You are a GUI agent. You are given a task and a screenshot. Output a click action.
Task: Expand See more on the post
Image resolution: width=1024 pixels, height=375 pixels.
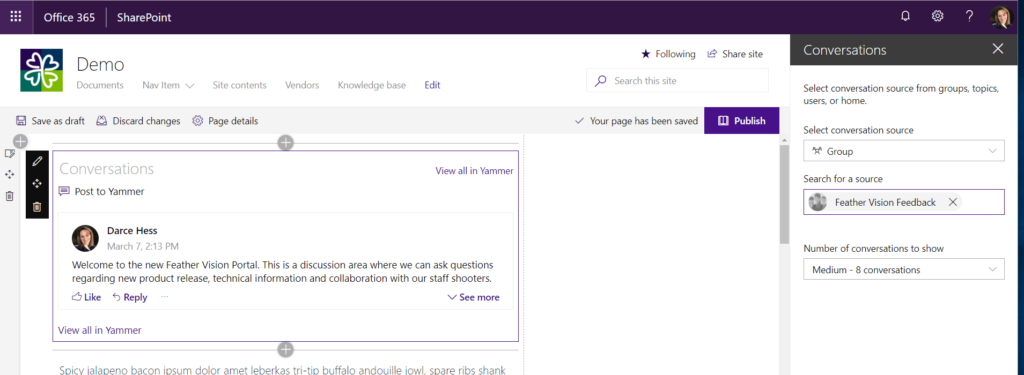tap(473, 297)
